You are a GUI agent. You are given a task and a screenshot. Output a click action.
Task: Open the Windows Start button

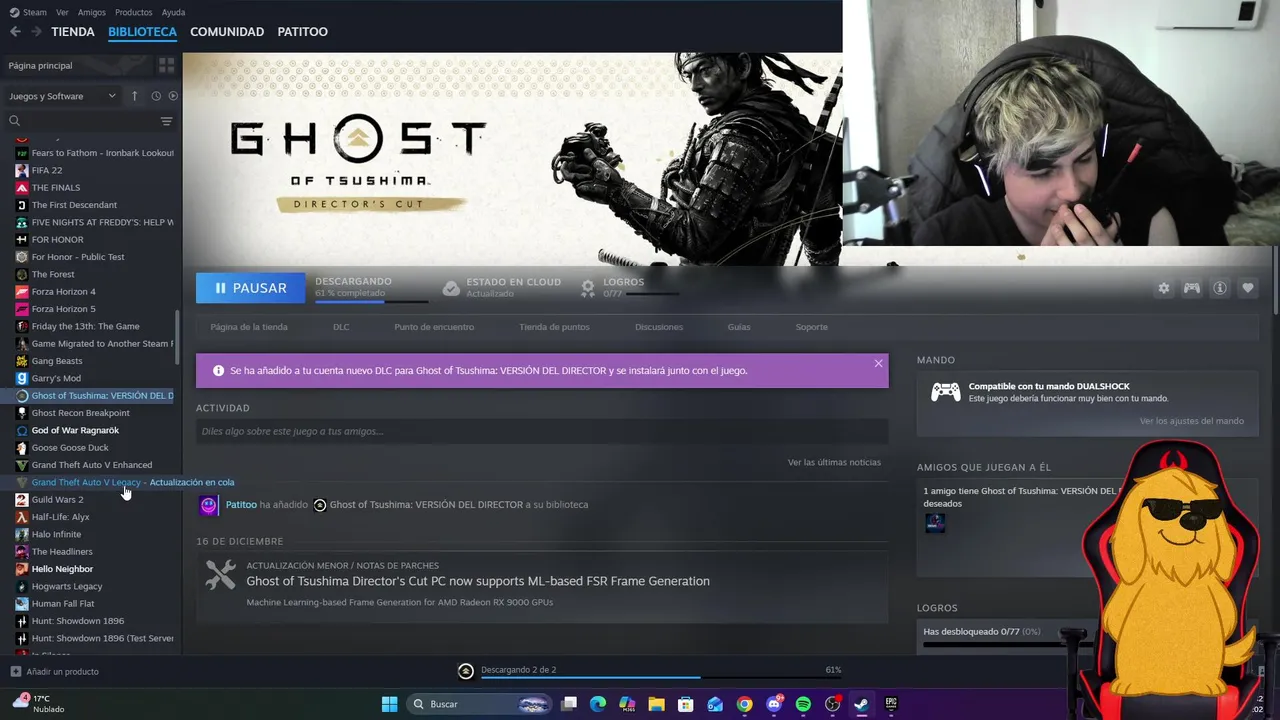coord(390,704)
